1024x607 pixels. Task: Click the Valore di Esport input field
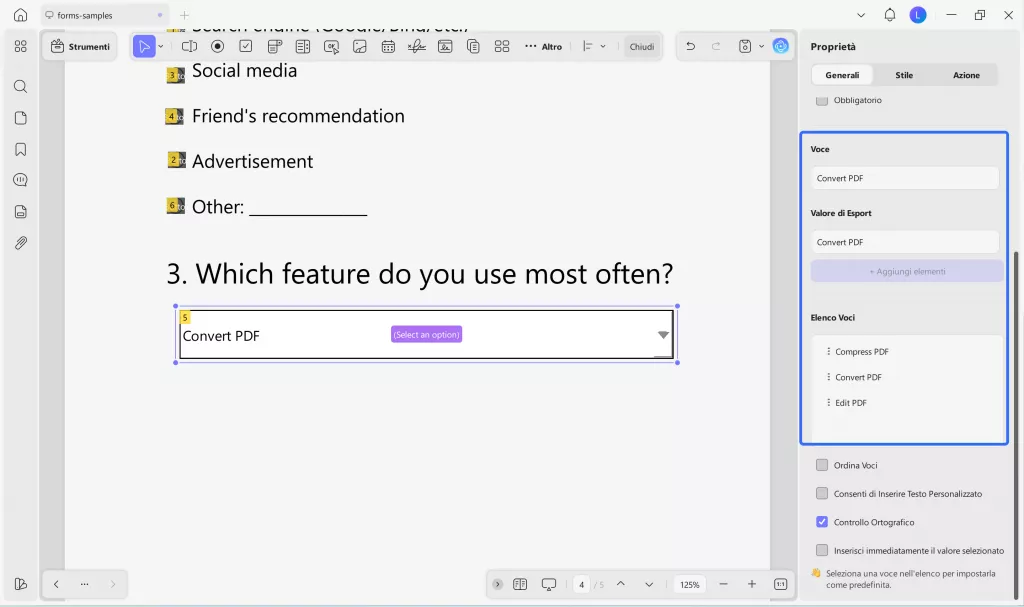coord(904,242)
